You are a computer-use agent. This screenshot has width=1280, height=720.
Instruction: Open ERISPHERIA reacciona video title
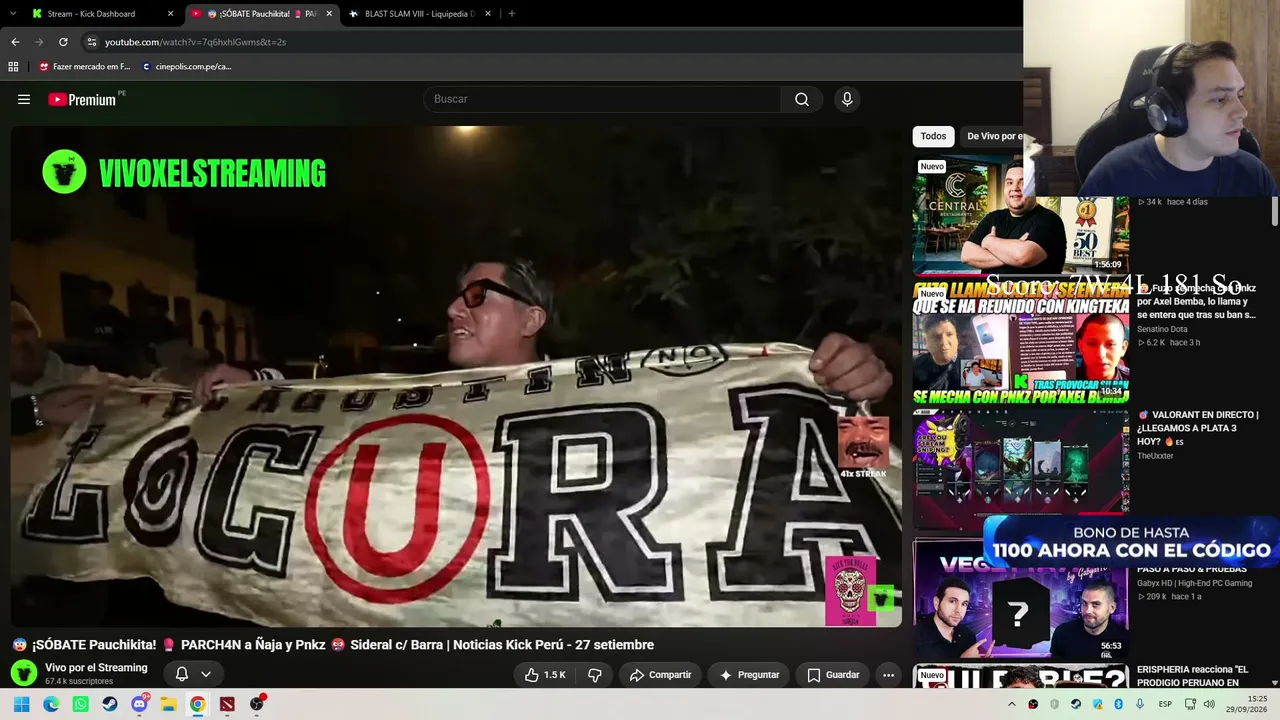[x=1193, y=676]
